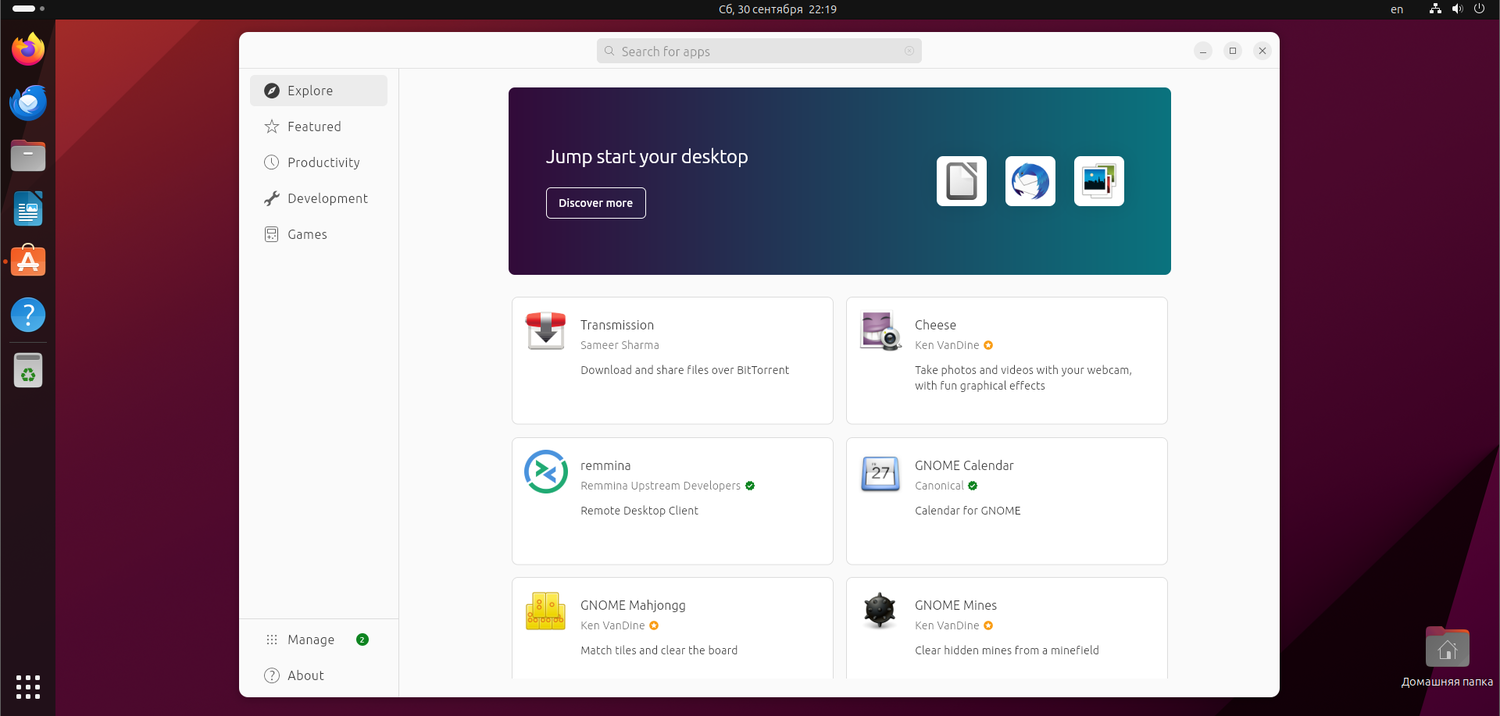Click the network status icon in top bar
Image resolution: width=1500 pixels, height=716 pixels.
pos(1435,9)
